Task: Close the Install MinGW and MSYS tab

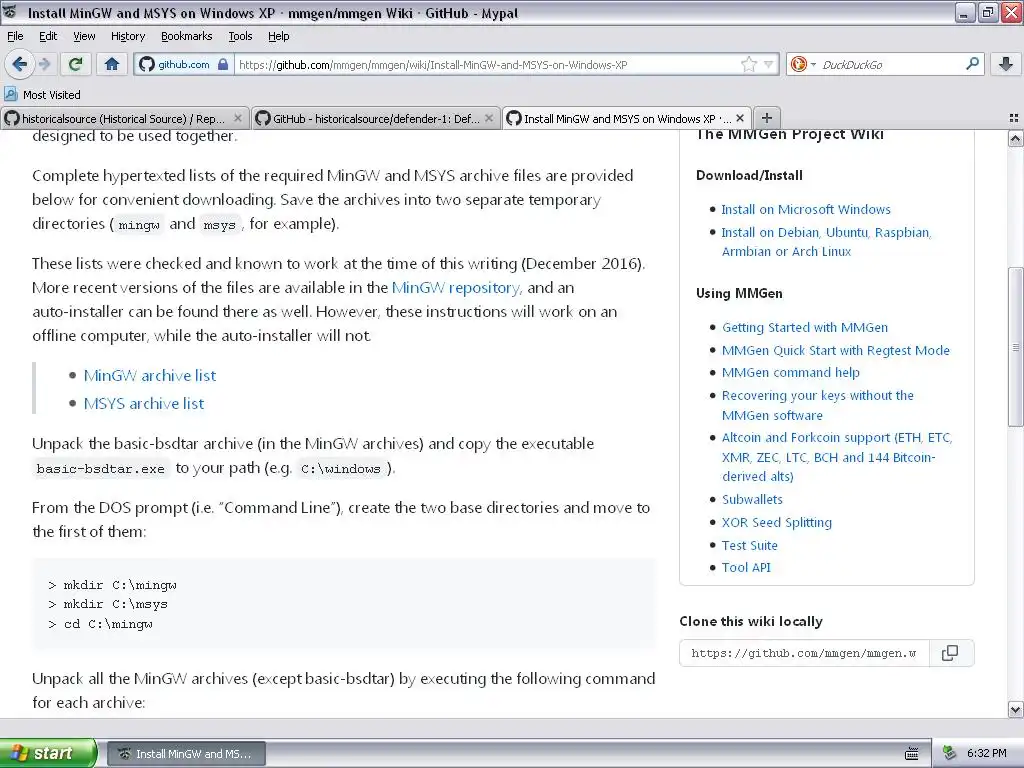Action: pyautogui.click(x=740, y=118)
